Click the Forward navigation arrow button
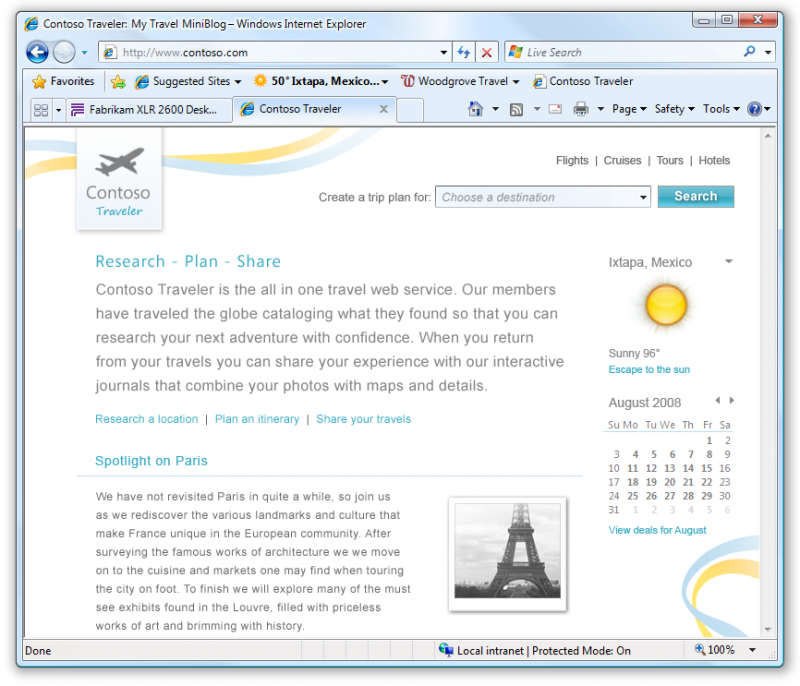 click(x=64, y=52)
